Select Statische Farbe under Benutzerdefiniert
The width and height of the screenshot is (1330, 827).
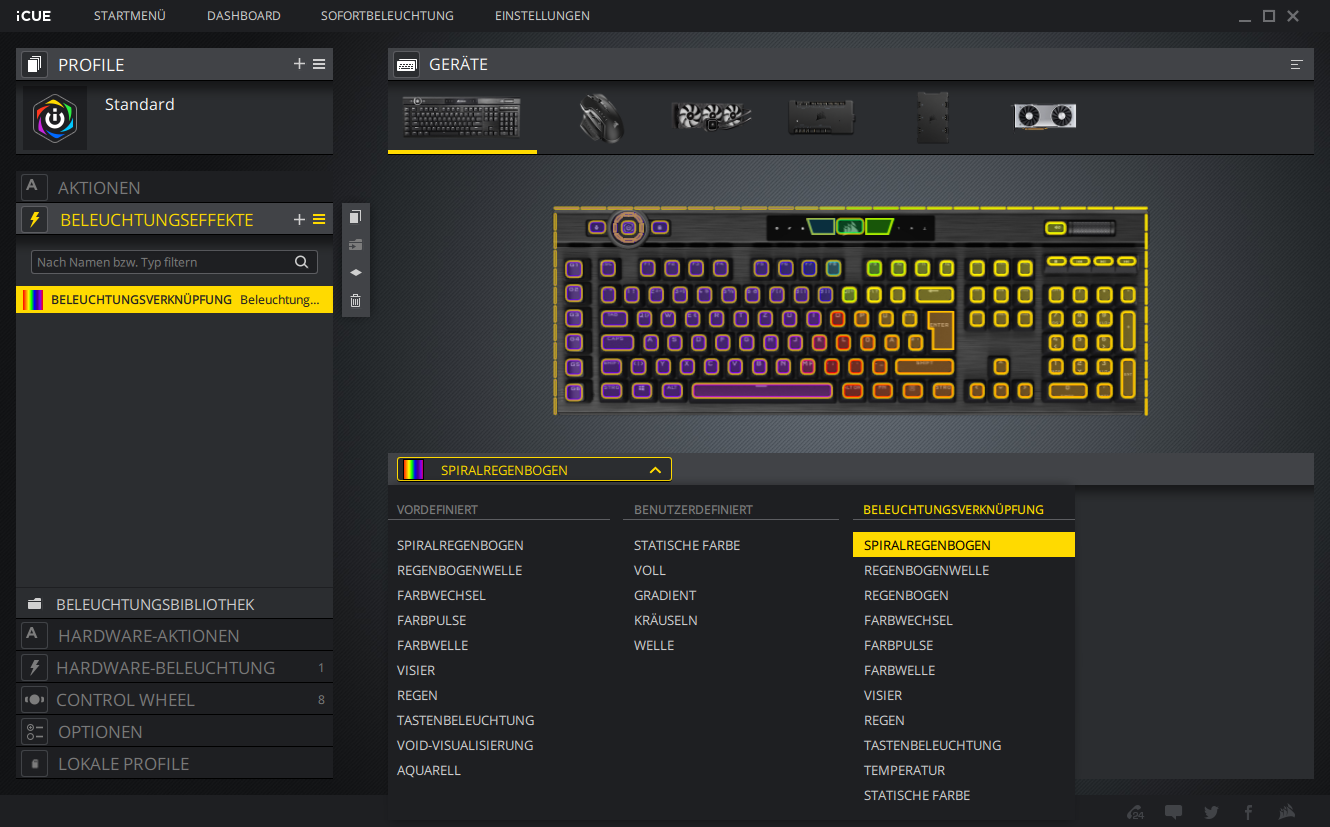[687, 545]
